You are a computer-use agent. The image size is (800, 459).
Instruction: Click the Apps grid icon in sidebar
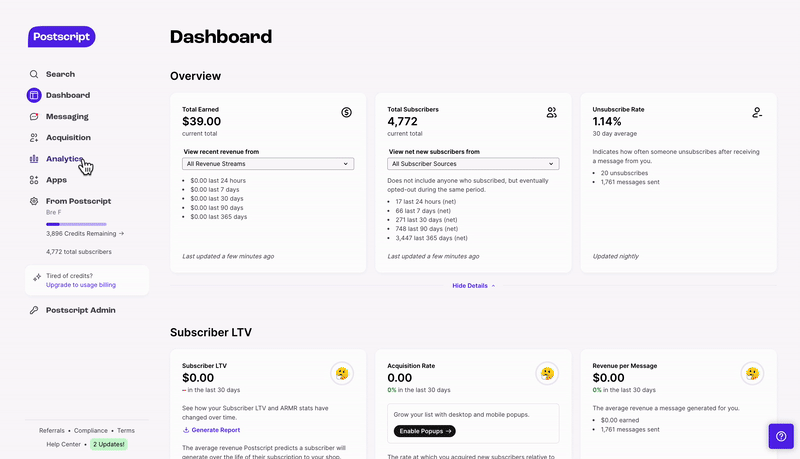34,180
